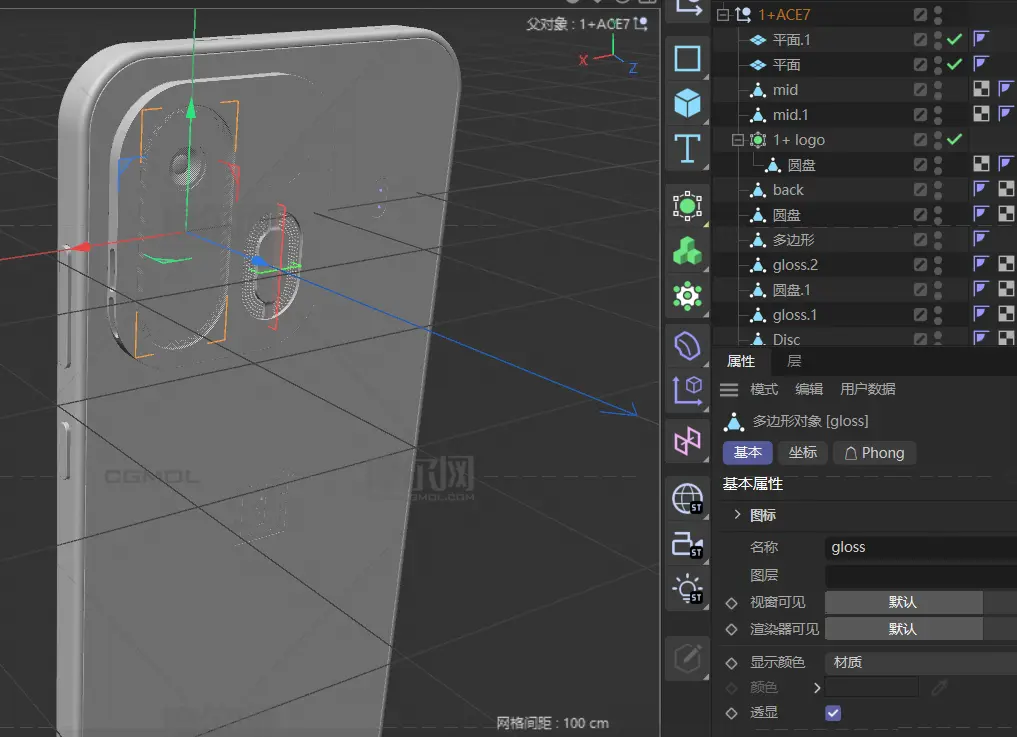Select the Rectangle spline tool icon
Viewport: 1017px width, 737px height.
click(688, 58)
